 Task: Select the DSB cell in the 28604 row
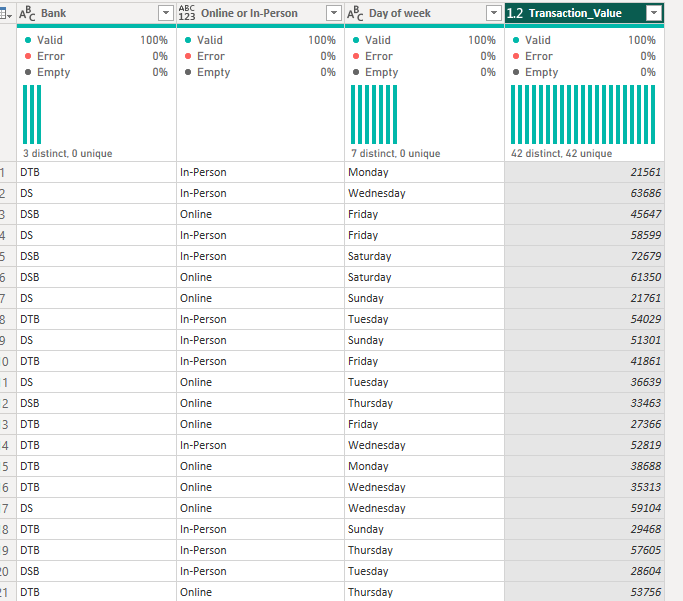click(x=96, y=571)
